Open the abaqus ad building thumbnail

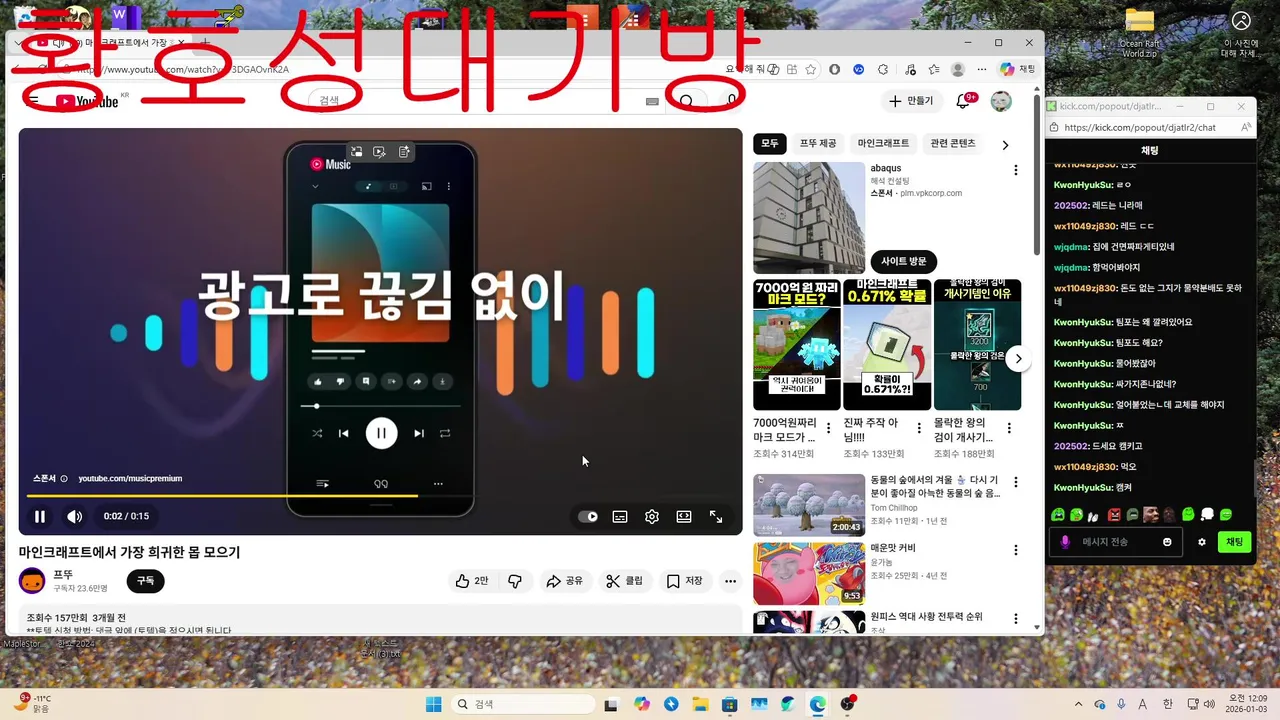809,218
